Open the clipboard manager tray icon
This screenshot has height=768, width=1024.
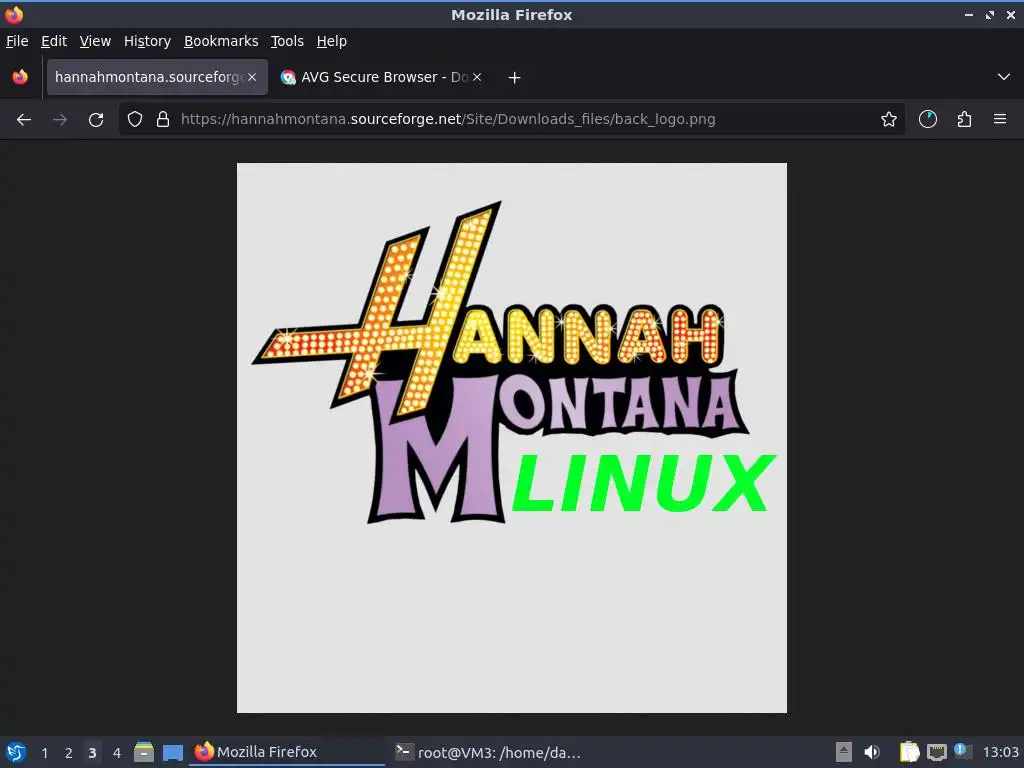coord(909,752)
